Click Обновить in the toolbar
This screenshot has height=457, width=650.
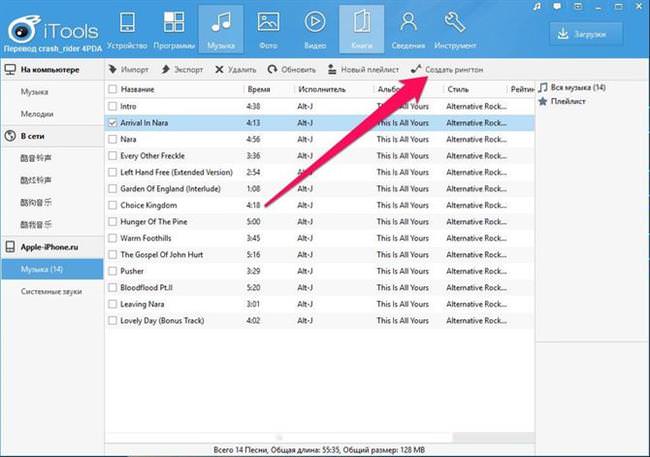[x=291, y=70]
